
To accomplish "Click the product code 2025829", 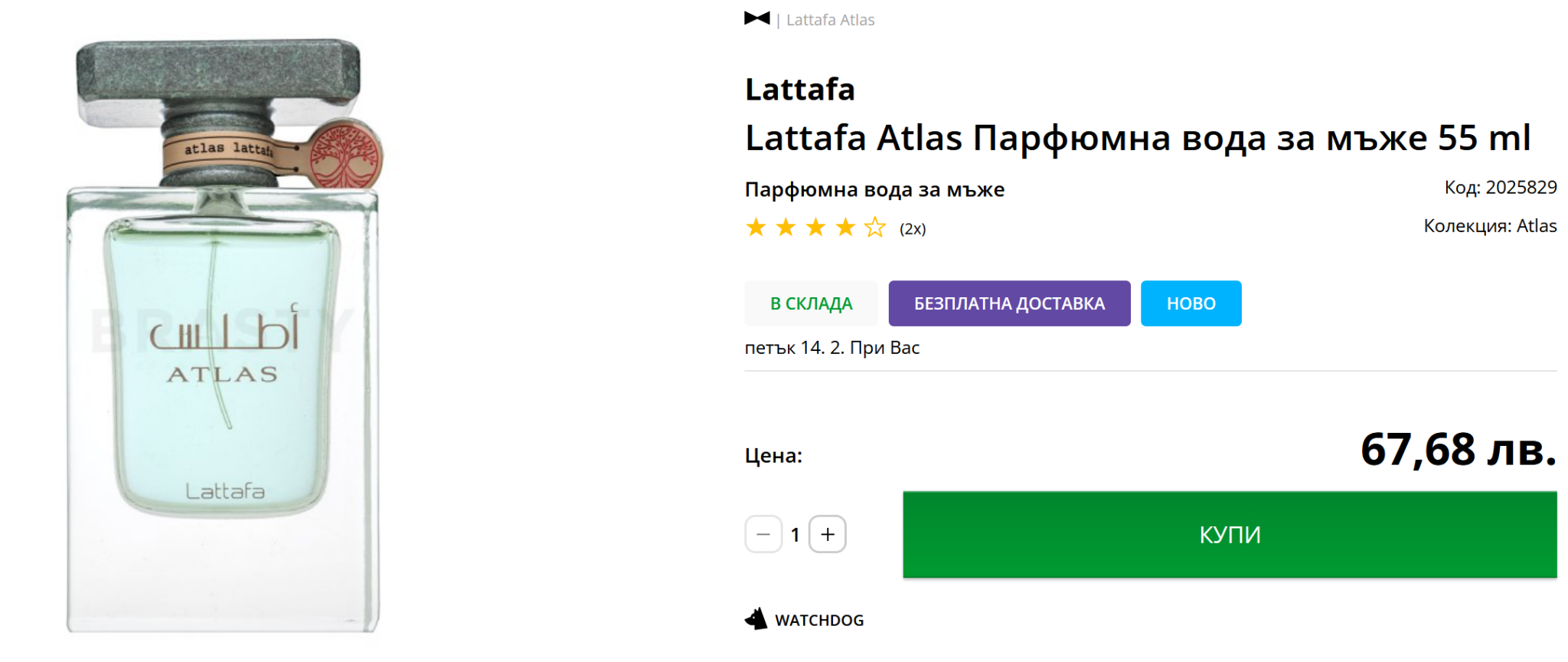I will point(1521,188).
